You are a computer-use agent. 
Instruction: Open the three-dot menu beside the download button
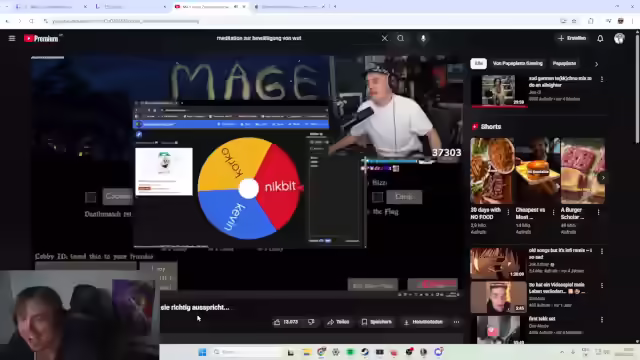(456, 322)
